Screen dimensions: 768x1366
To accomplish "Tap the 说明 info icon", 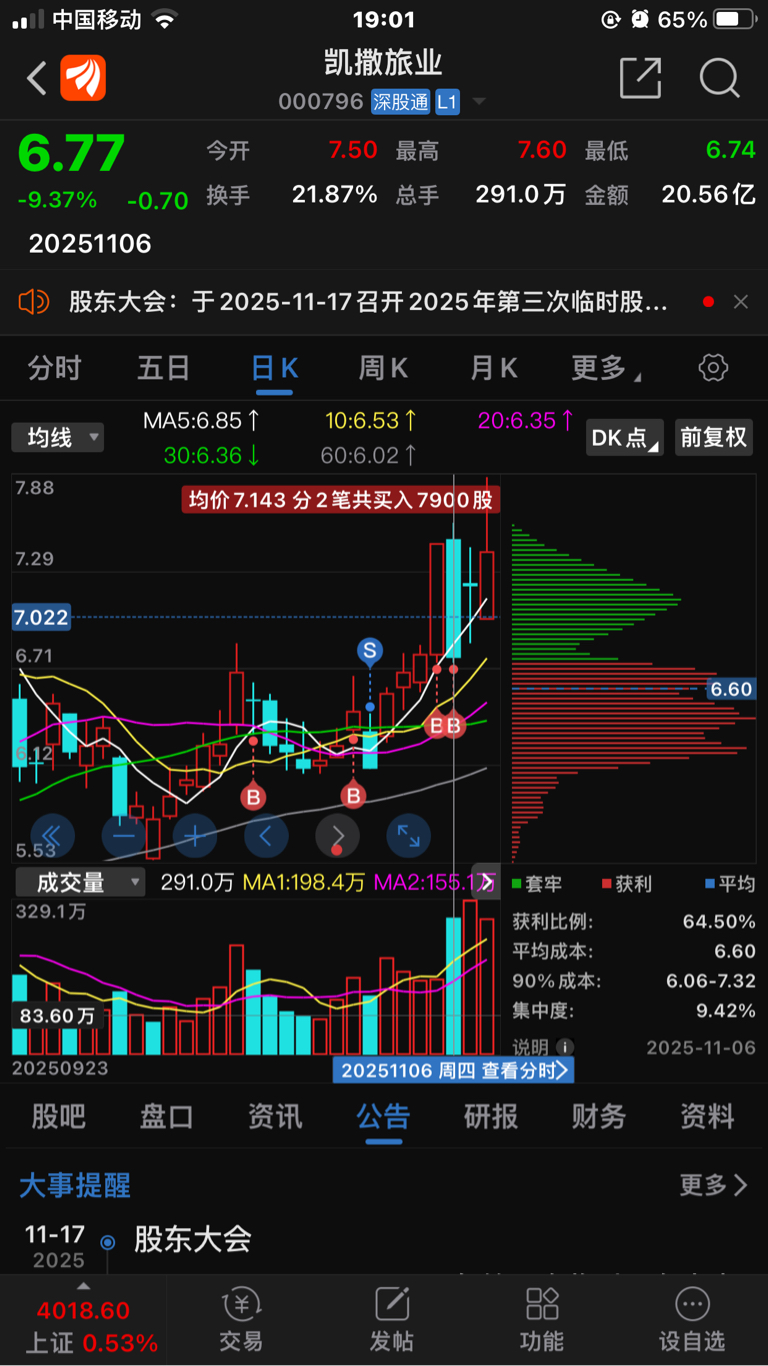I will 565,1047.
